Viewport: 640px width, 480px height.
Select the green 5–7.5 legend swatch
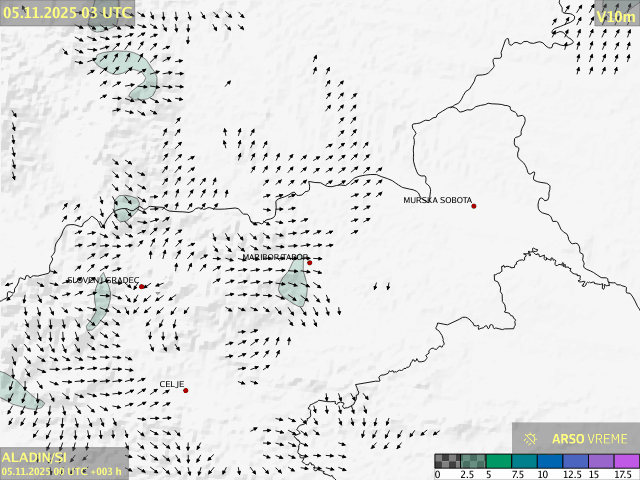[x=498, y=461]
